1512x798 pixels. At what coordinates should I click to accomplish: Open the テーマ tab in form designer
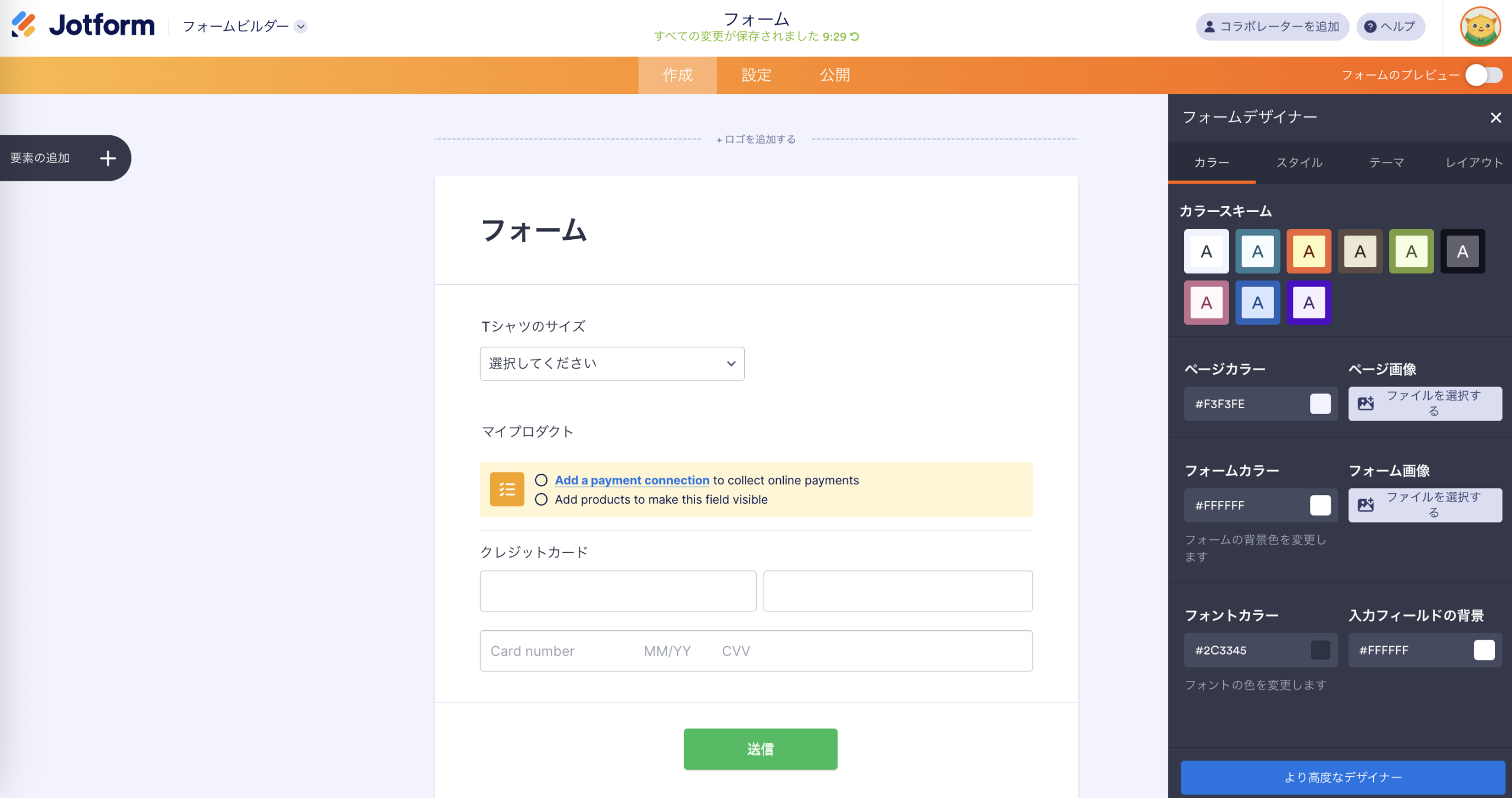[x=1386, y=162]
